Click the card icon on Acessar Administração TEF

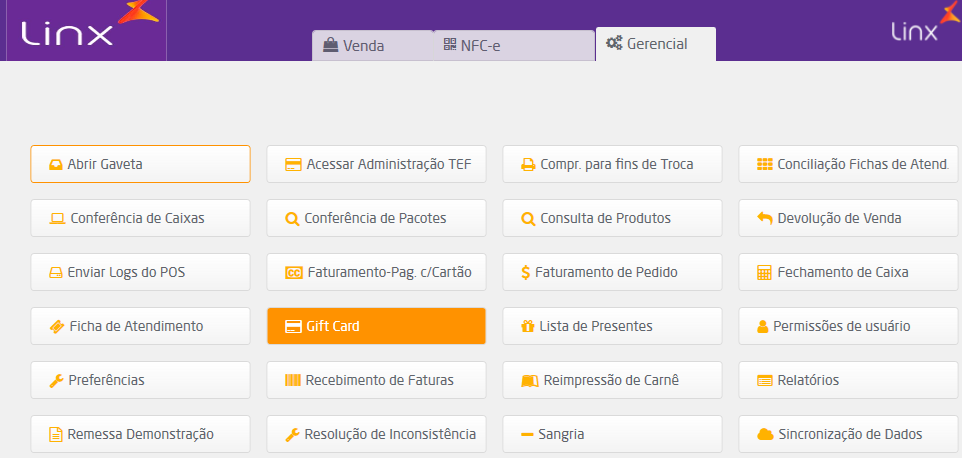[x=293, y=164]
